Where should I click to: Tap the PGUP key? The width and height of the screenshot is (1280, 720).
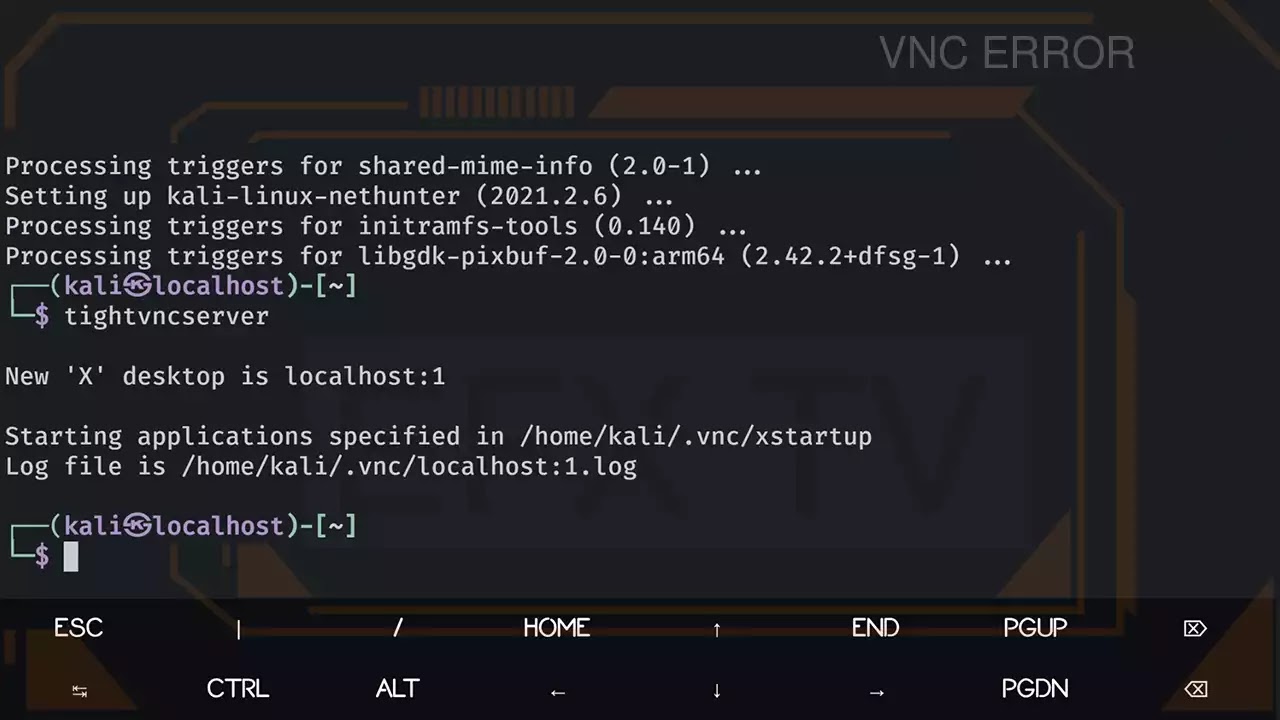1035,628
